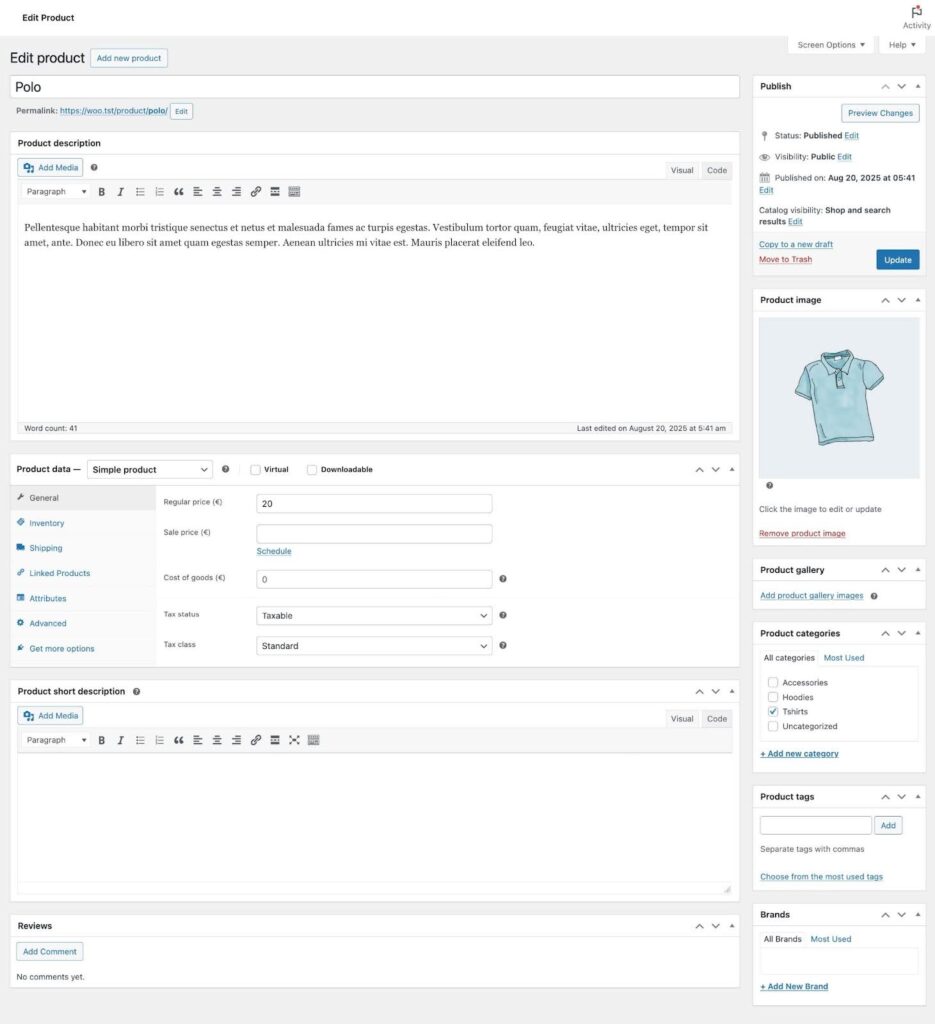
Task: Apply blockquote in short description editor
Action: (x=178, y=740)
